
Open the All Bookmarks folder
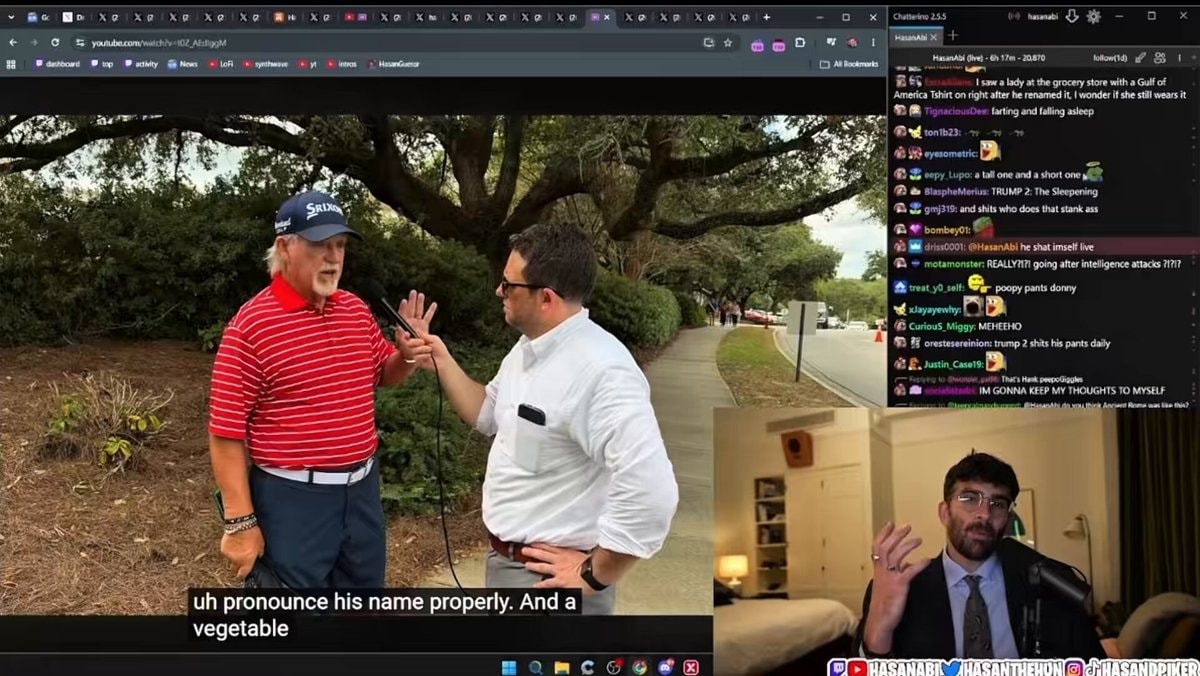(849, 64)
